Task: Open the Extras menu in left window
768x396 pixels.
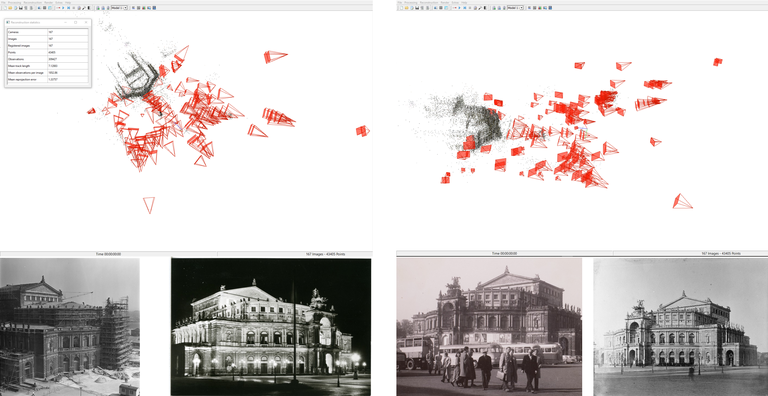Action: coord(59,2)
